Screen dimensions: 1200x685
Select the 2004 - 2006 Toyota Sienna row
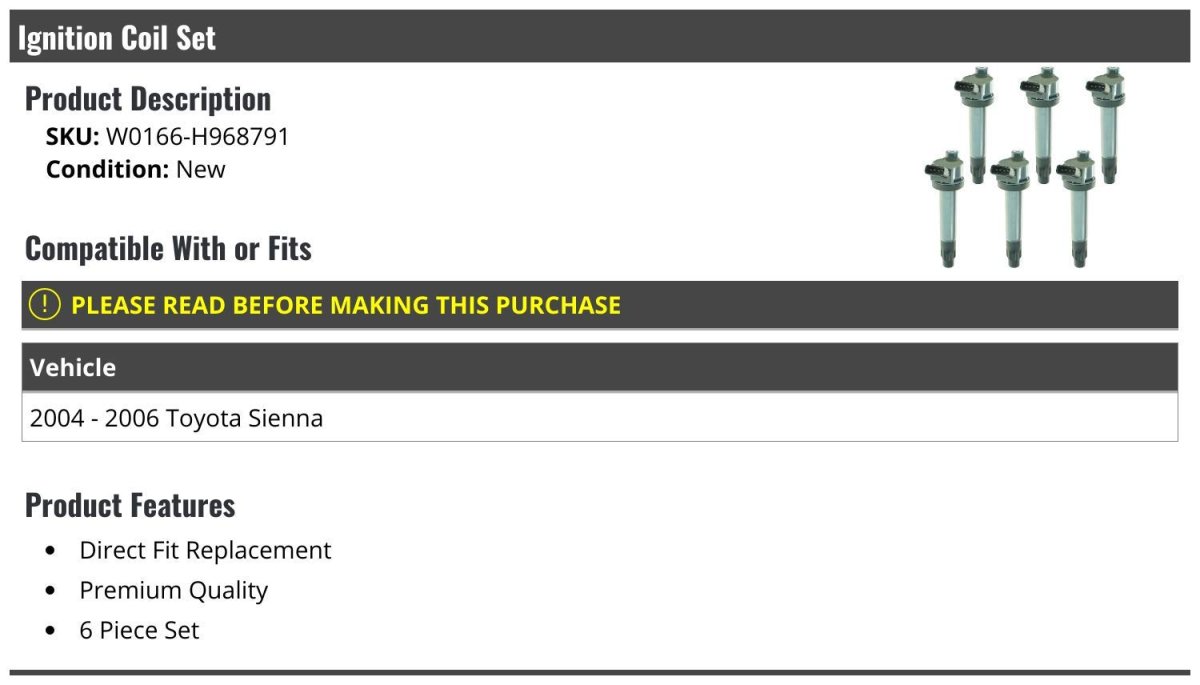[177, 418]
